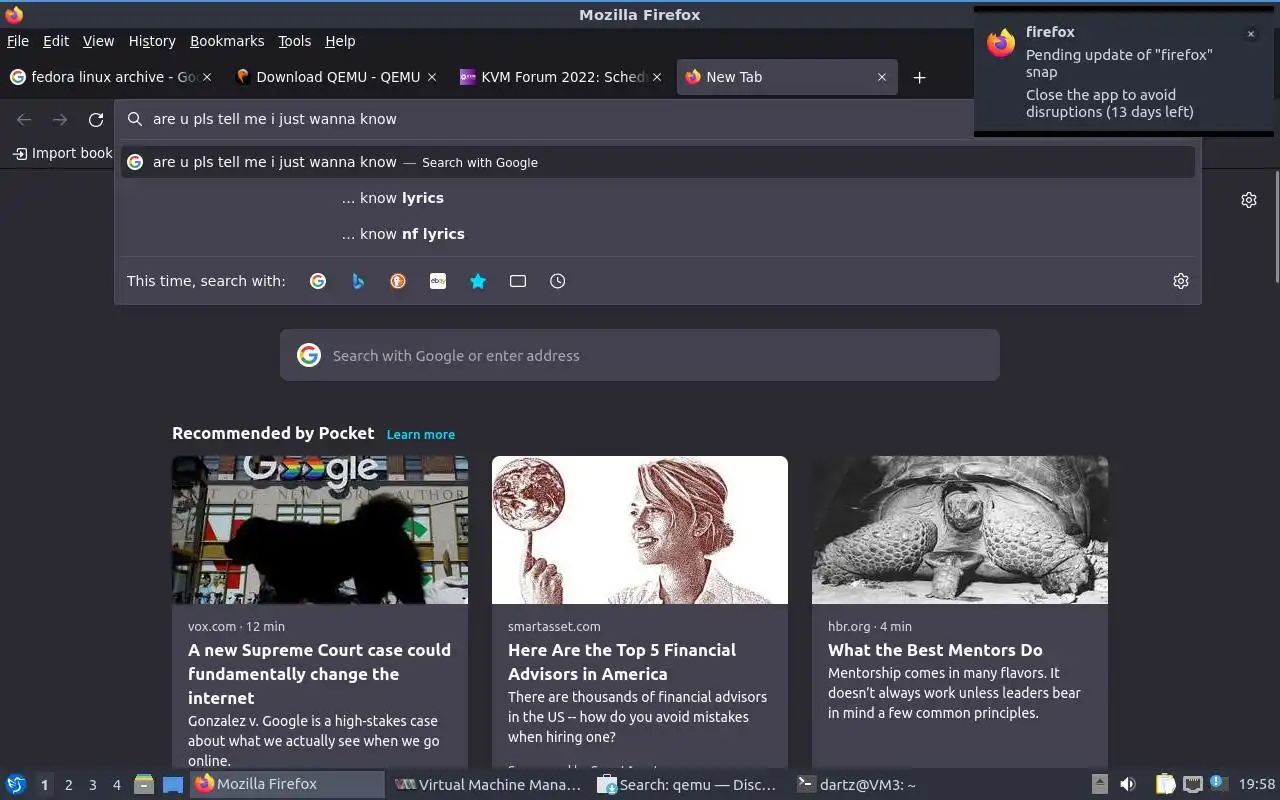The width and height of the screenshot is (1280, 800).
Task: Switch to dartz@VM3 terminal taskbar window
Action: tap(888, 784)
